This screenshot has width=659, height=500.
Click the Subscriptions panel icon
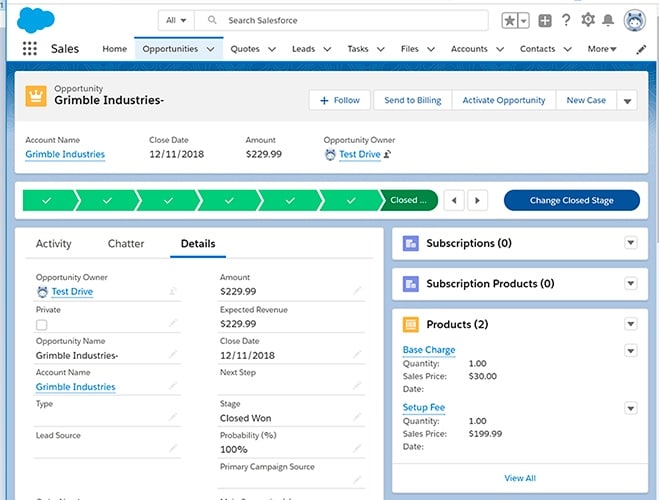[x=411, y=243]
